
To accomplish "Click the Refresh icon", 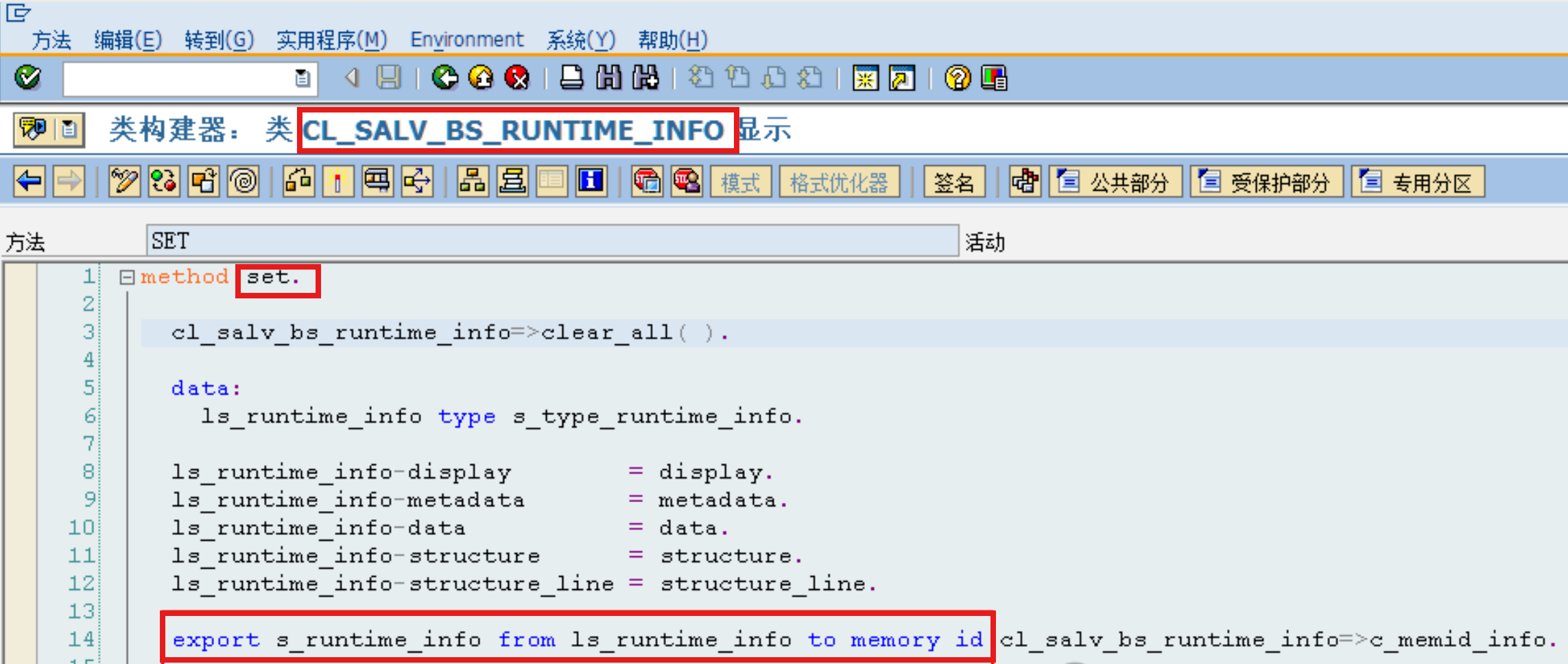I will 163,181.
